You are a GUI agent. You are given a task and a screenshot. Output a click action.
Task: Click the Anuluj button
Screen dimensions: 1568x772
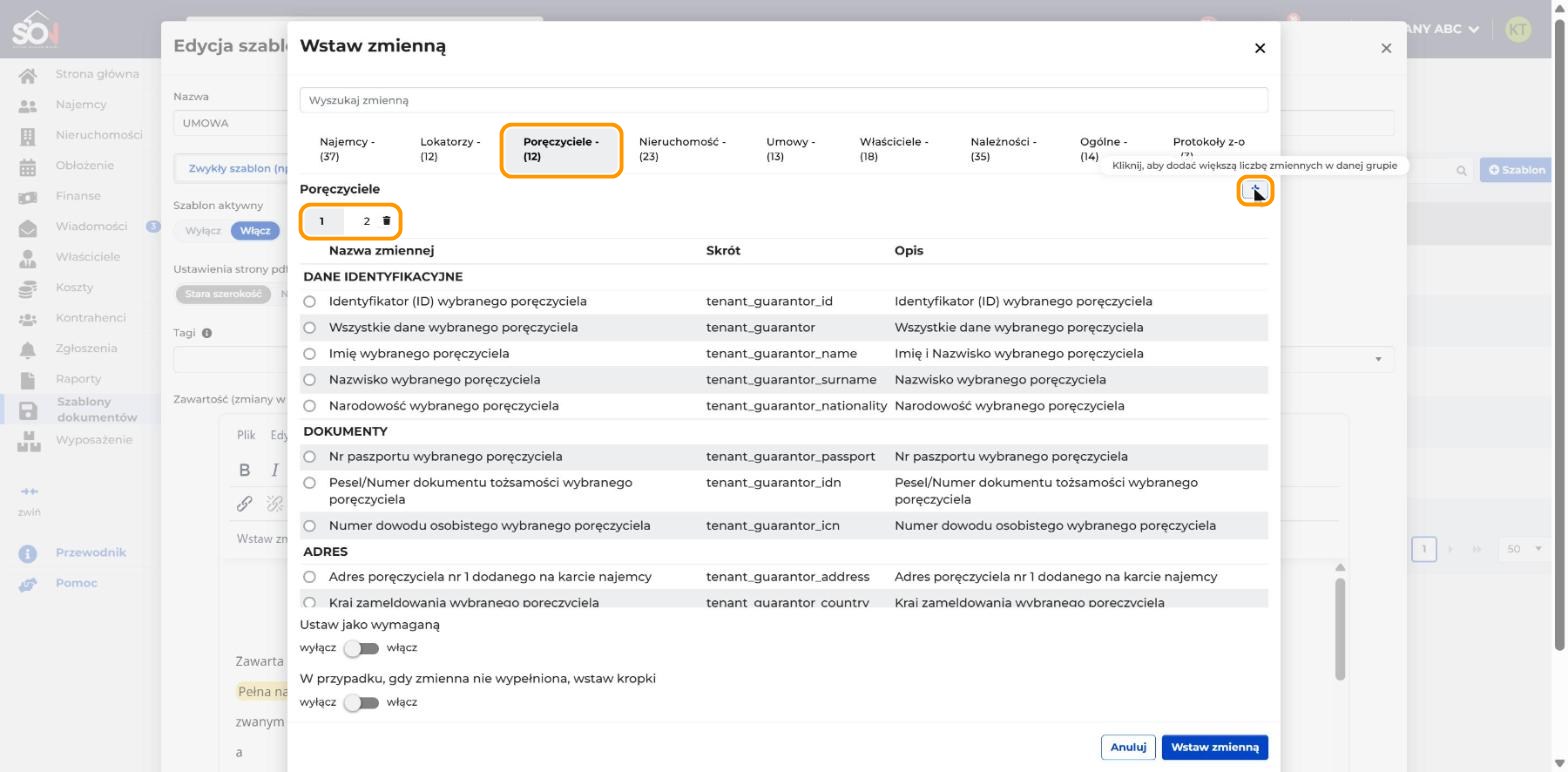[x=1128, y=747]
